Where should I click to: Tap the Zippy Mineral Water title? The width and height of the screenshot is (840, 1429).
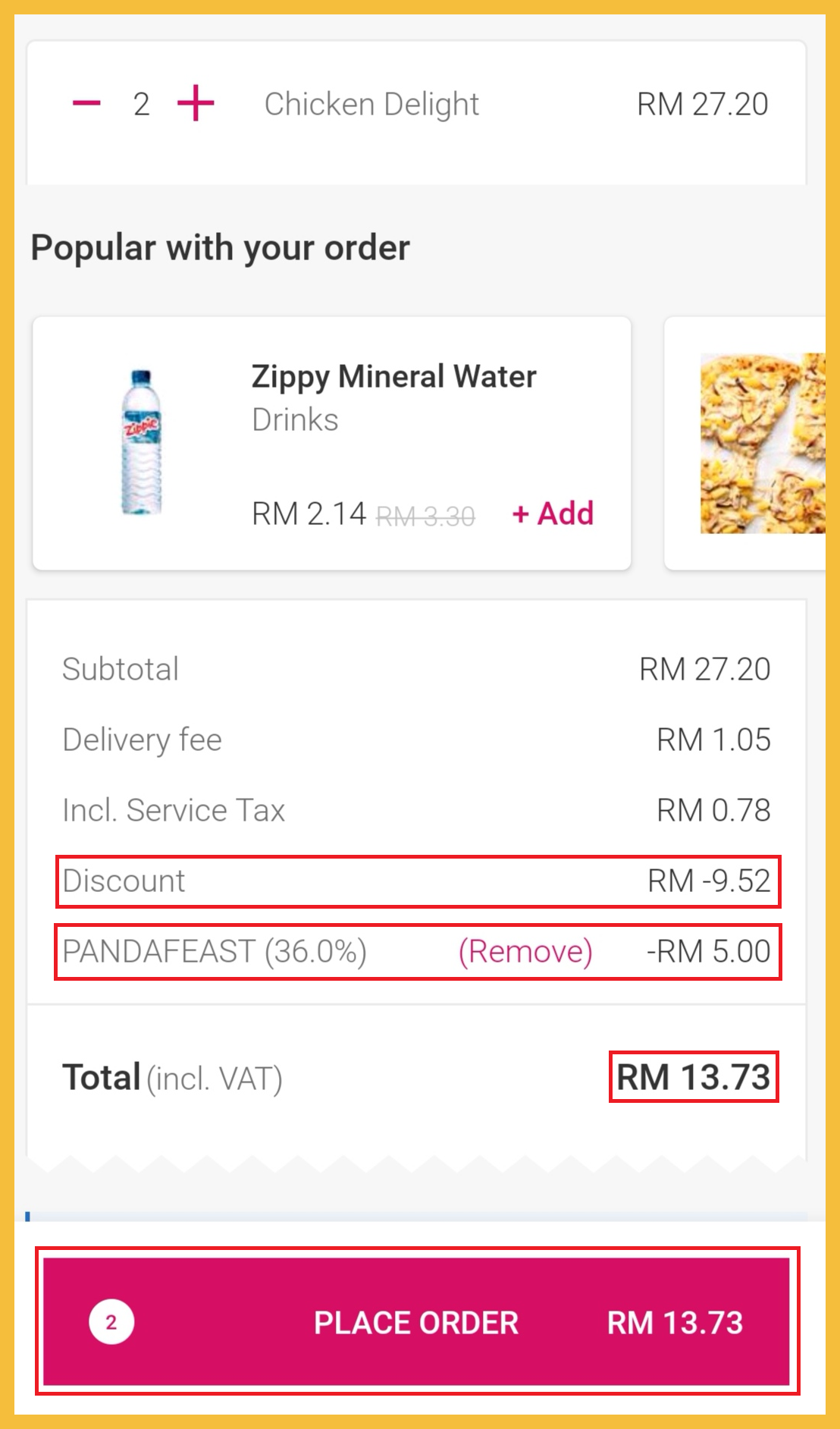coord(393,376)
